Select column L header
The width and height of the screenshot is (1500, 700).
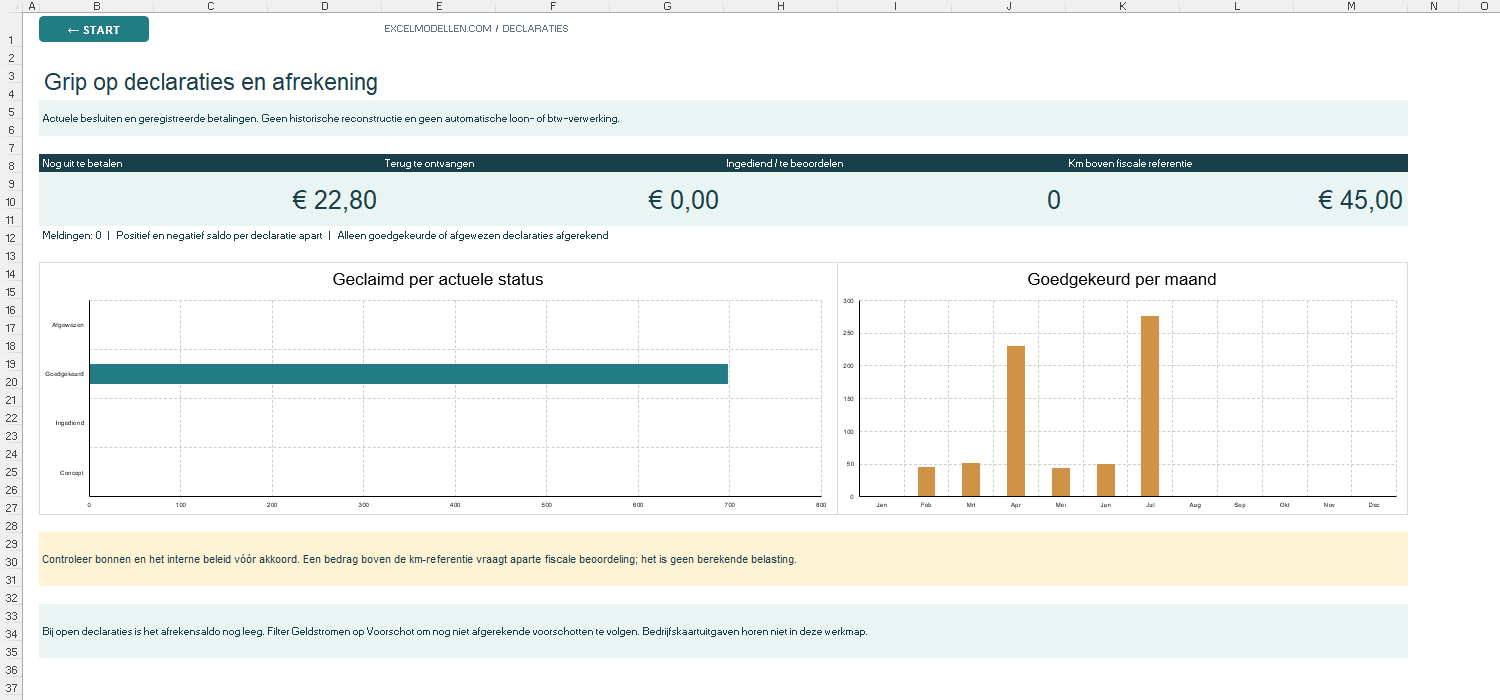tap(1236, 6)
